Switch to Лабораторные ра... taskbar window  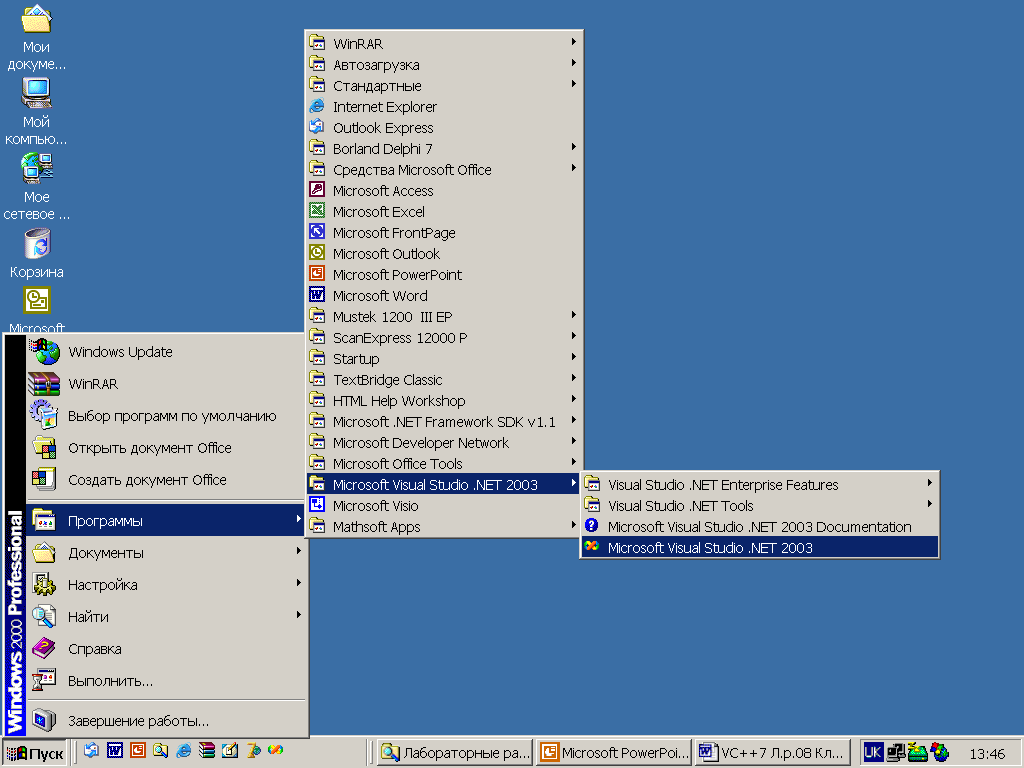(x=456, y=753)
